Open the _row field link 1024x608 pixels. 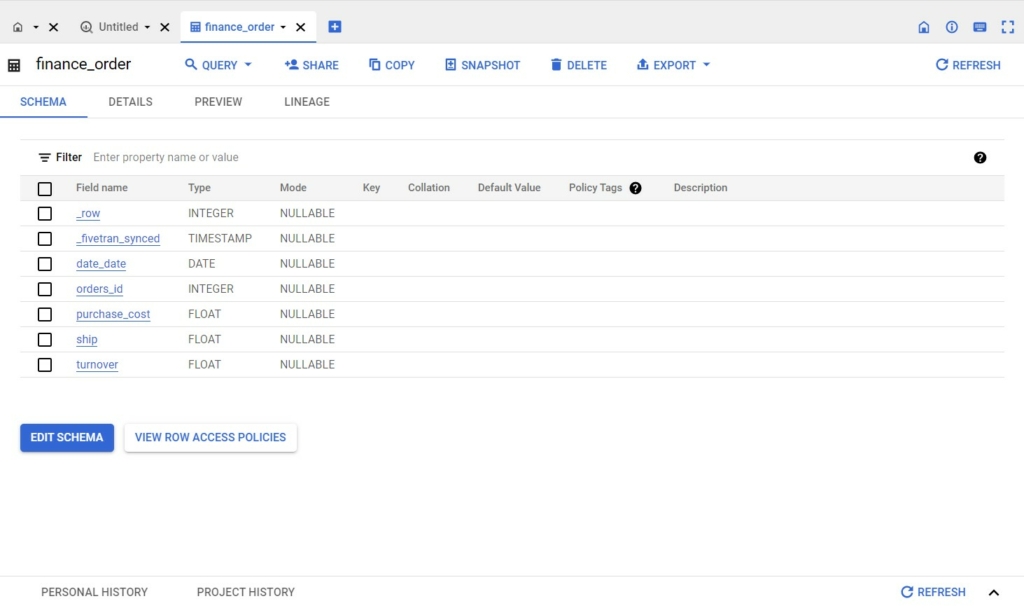pyautogui.click(x=88, y=214)
